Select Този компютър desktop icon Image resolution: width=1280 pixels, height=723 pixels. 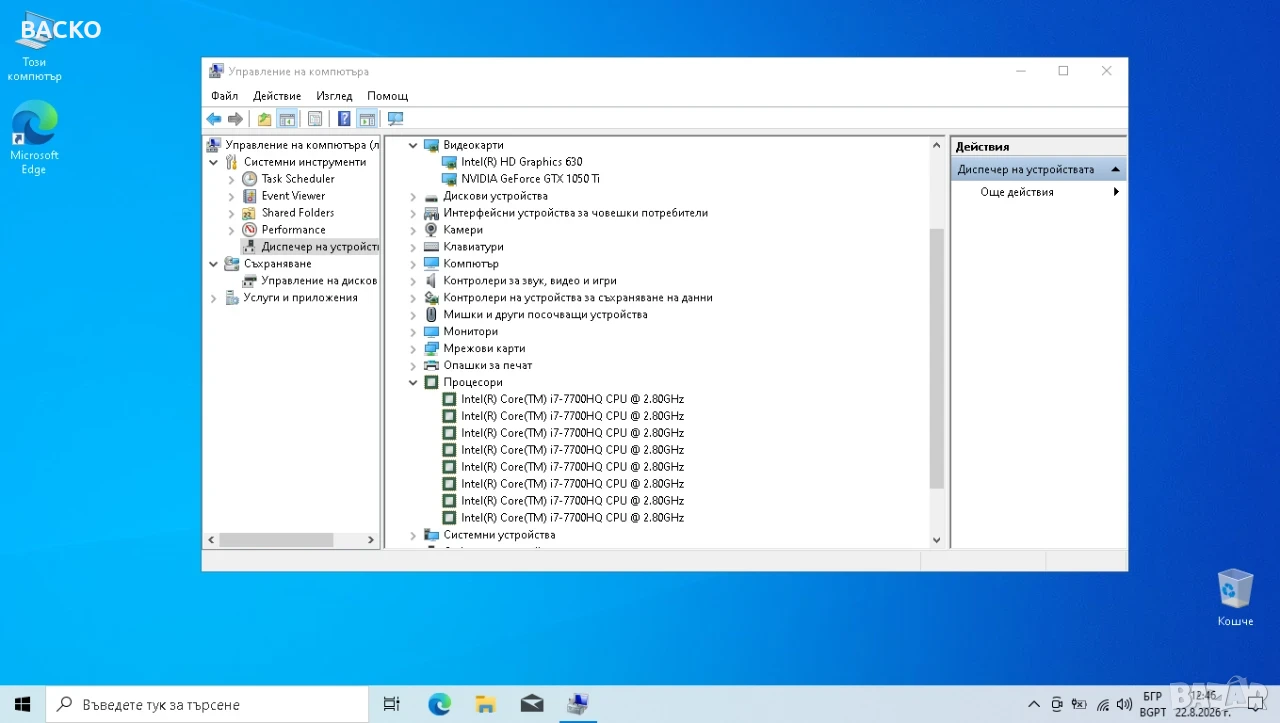pos(34,48)
